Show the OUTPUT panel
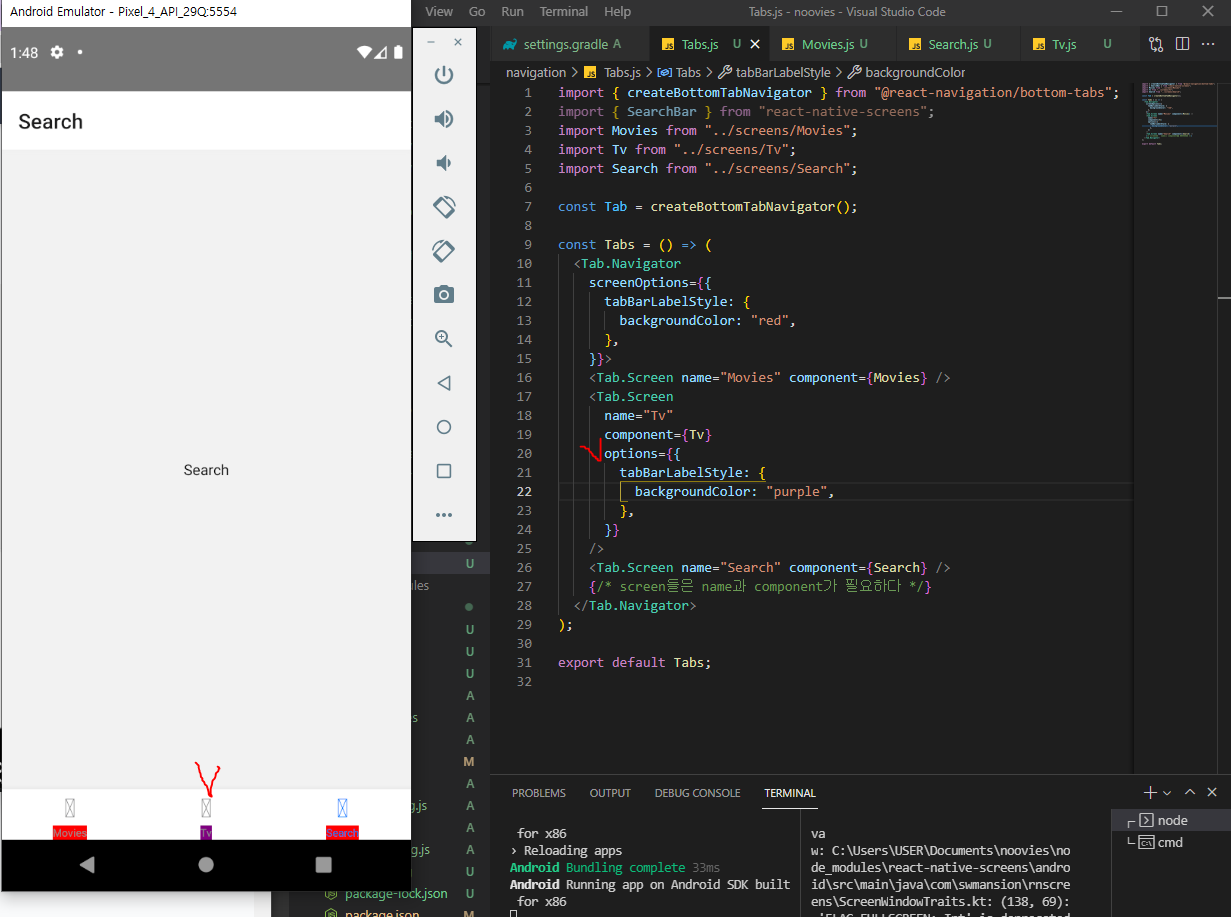 click(x=610, y=793)
